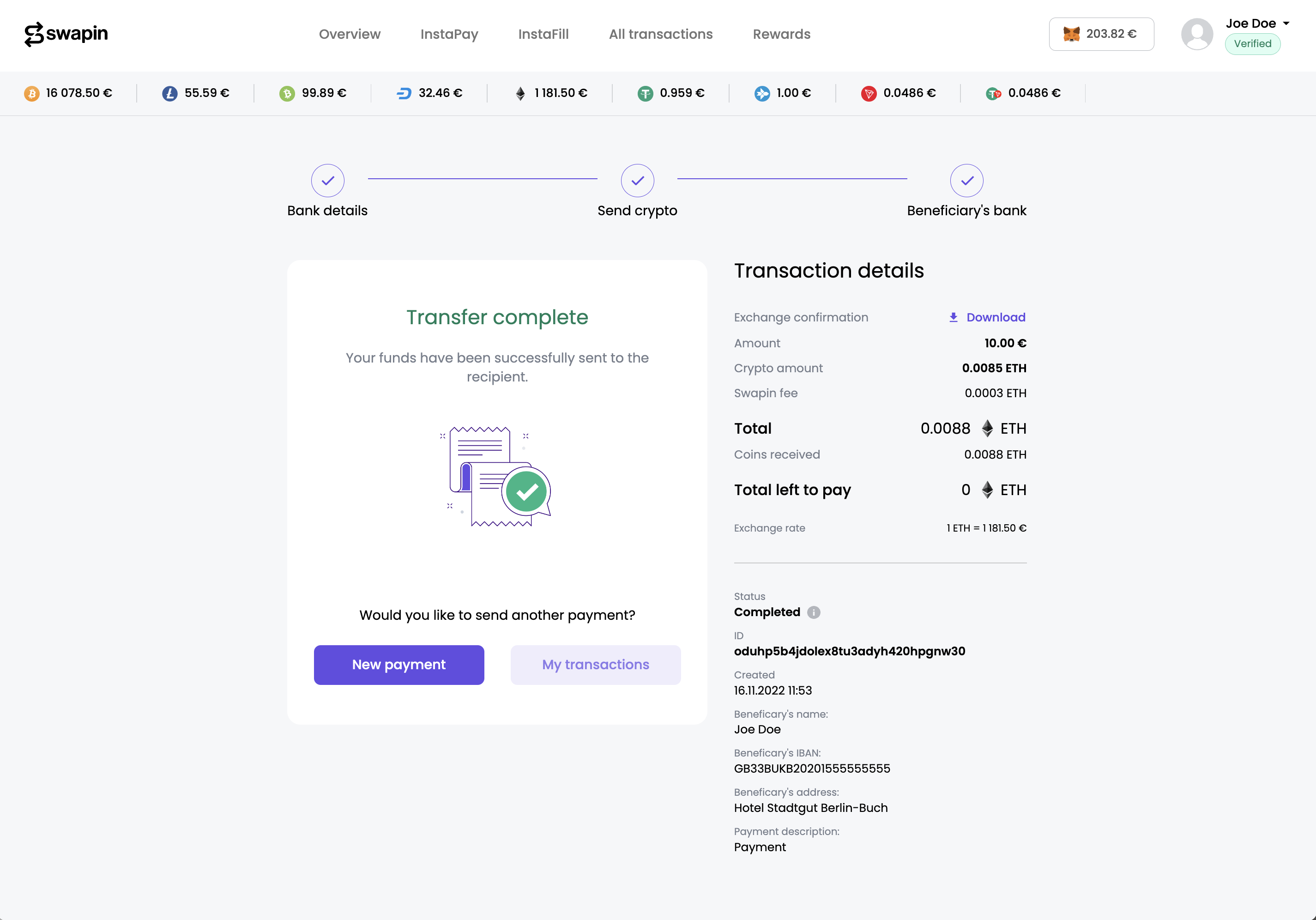Open the Rewards section
This screenshot has height=920, width=1316.
pyautogui.click(x=781, y=34)
